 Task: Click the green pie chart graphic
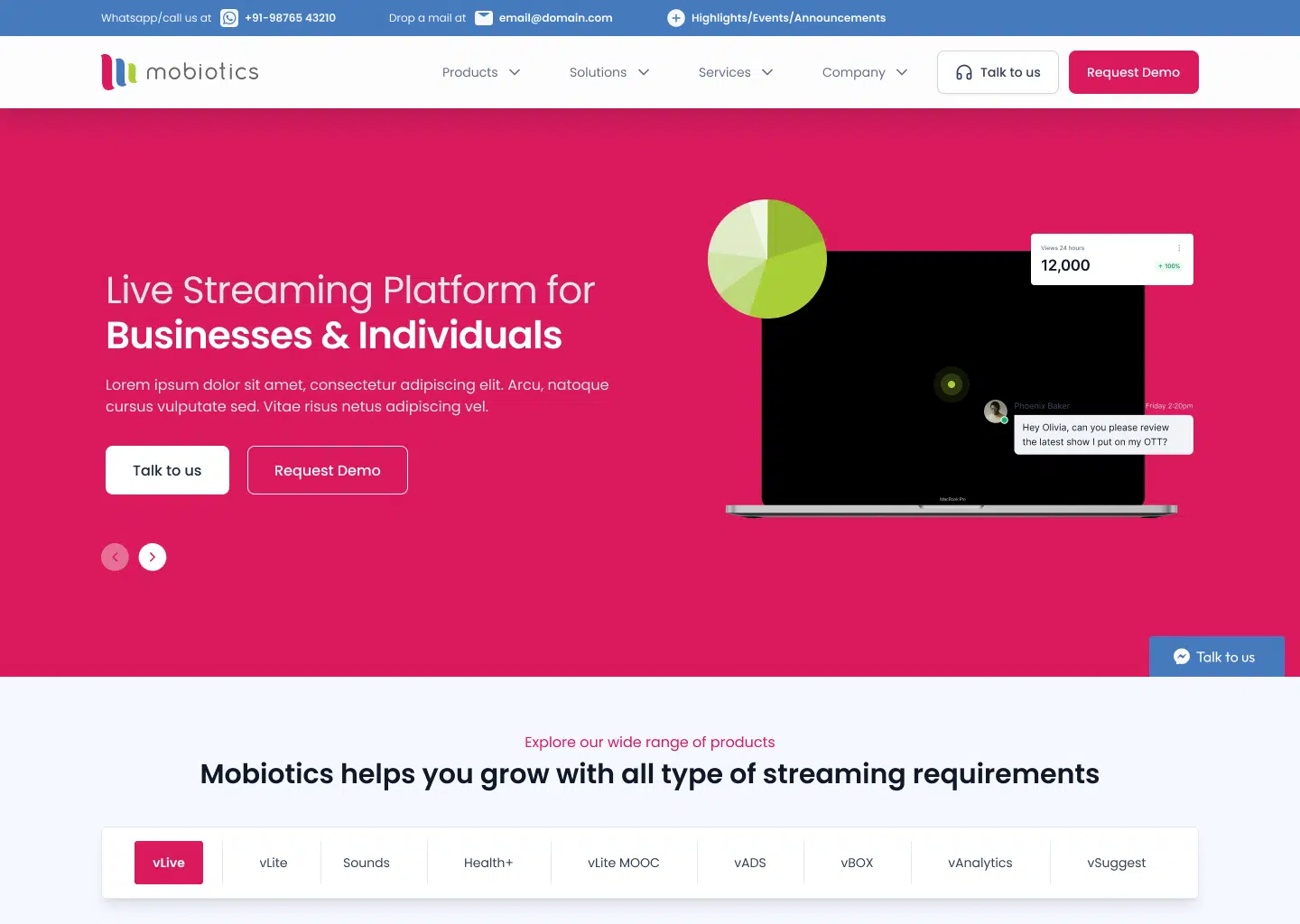(x=767, y=259)
